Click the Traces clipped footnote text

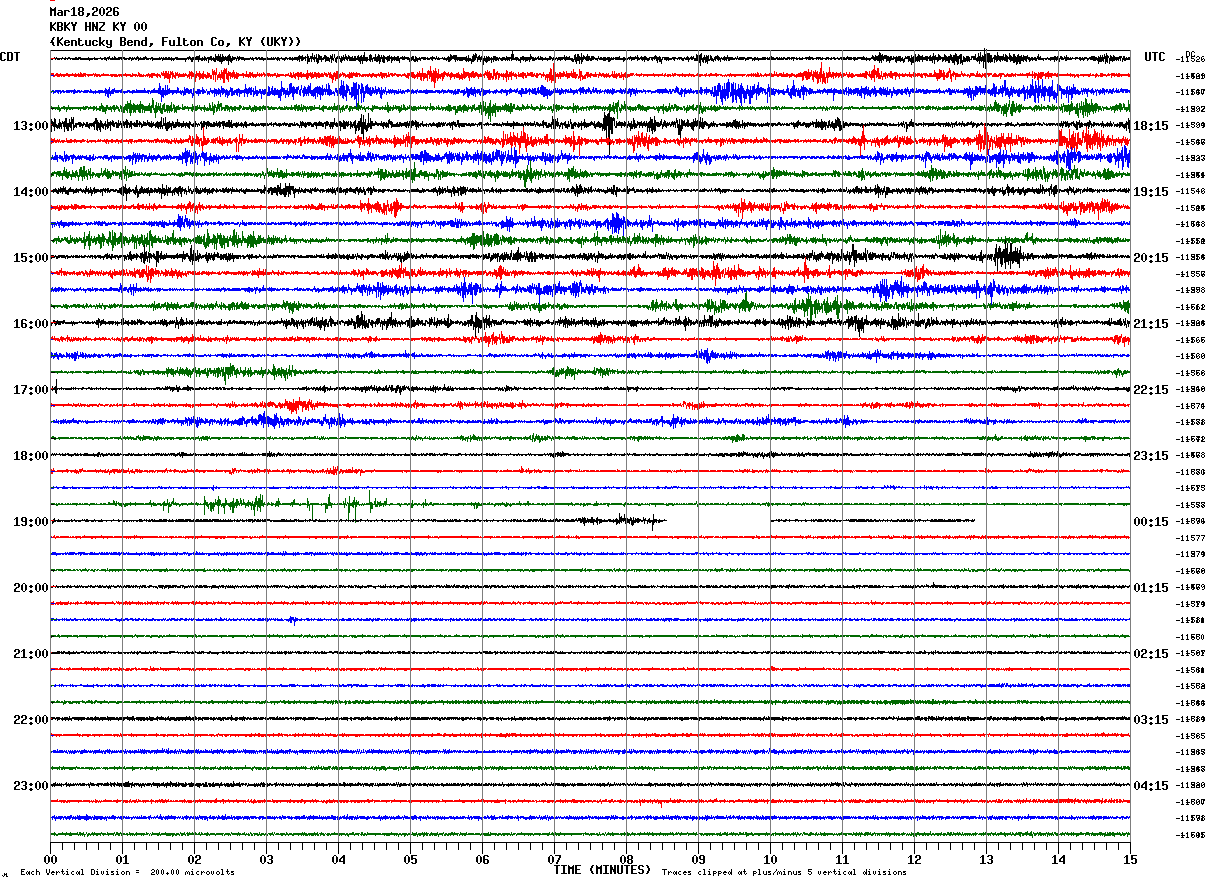coord(784,873)
